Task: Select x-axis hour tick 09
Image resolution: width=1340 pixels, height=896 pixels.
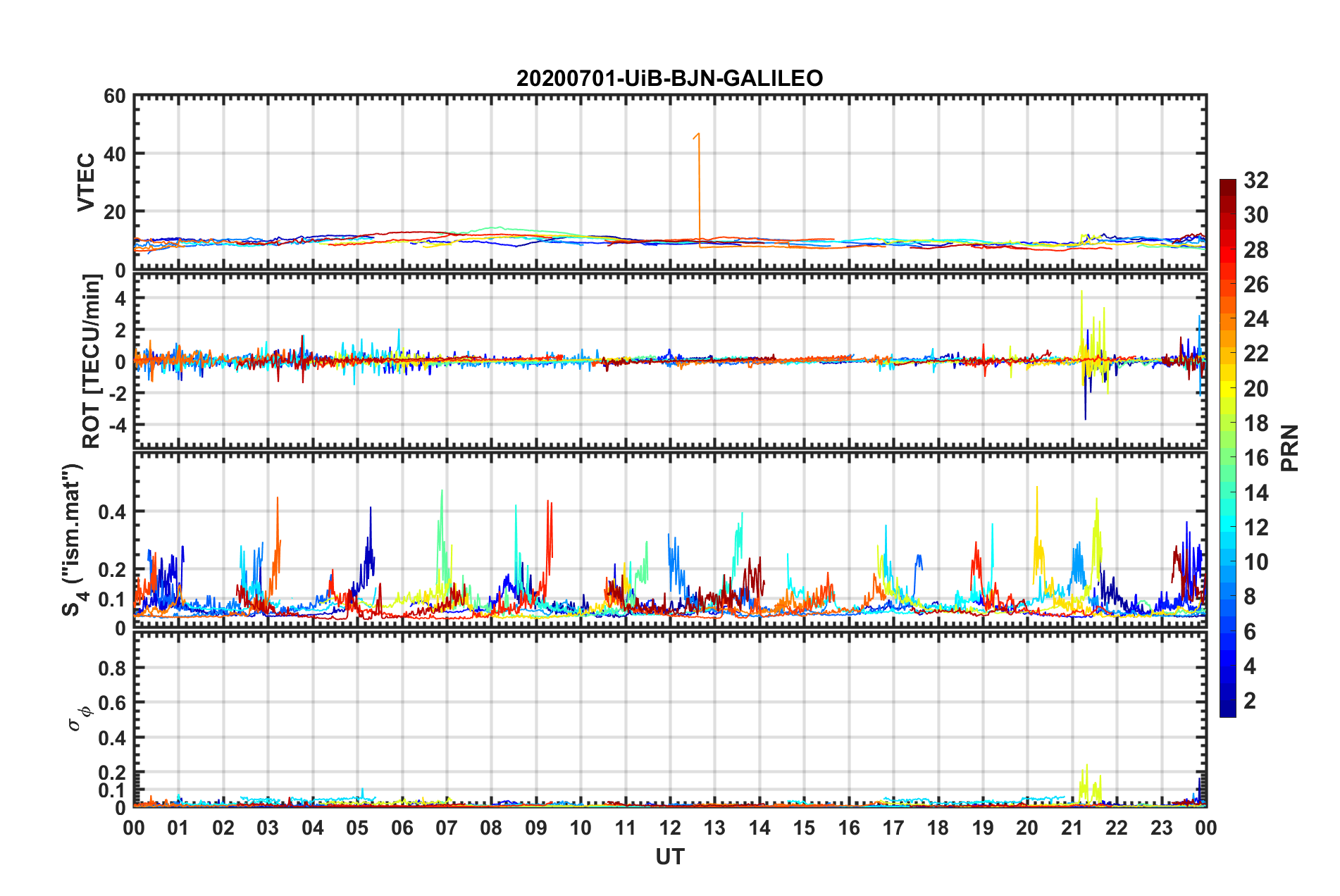Action: [536, 828]
